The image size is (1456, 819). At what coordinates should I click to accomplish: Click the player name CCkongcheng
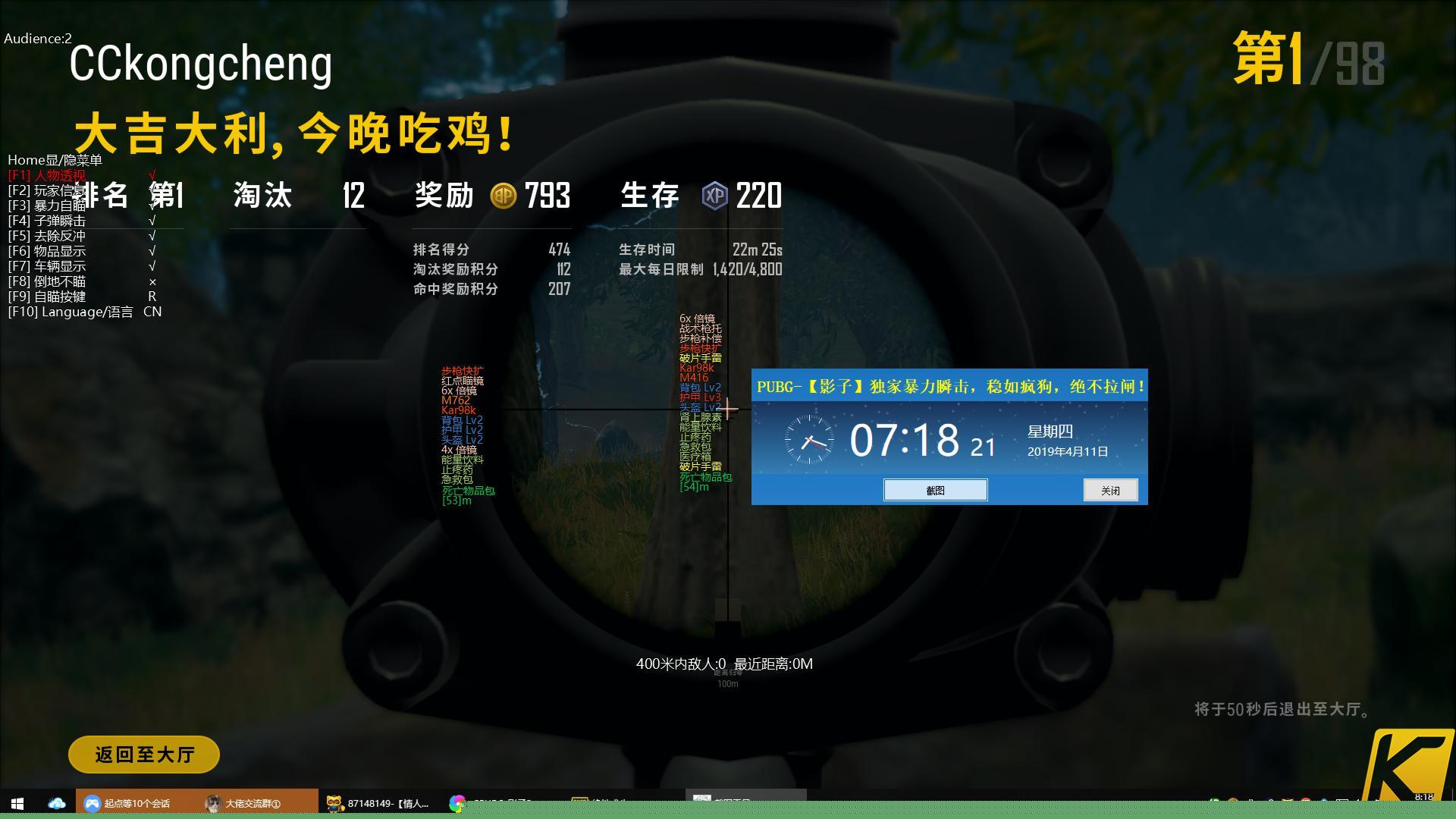tap(201, 64)
